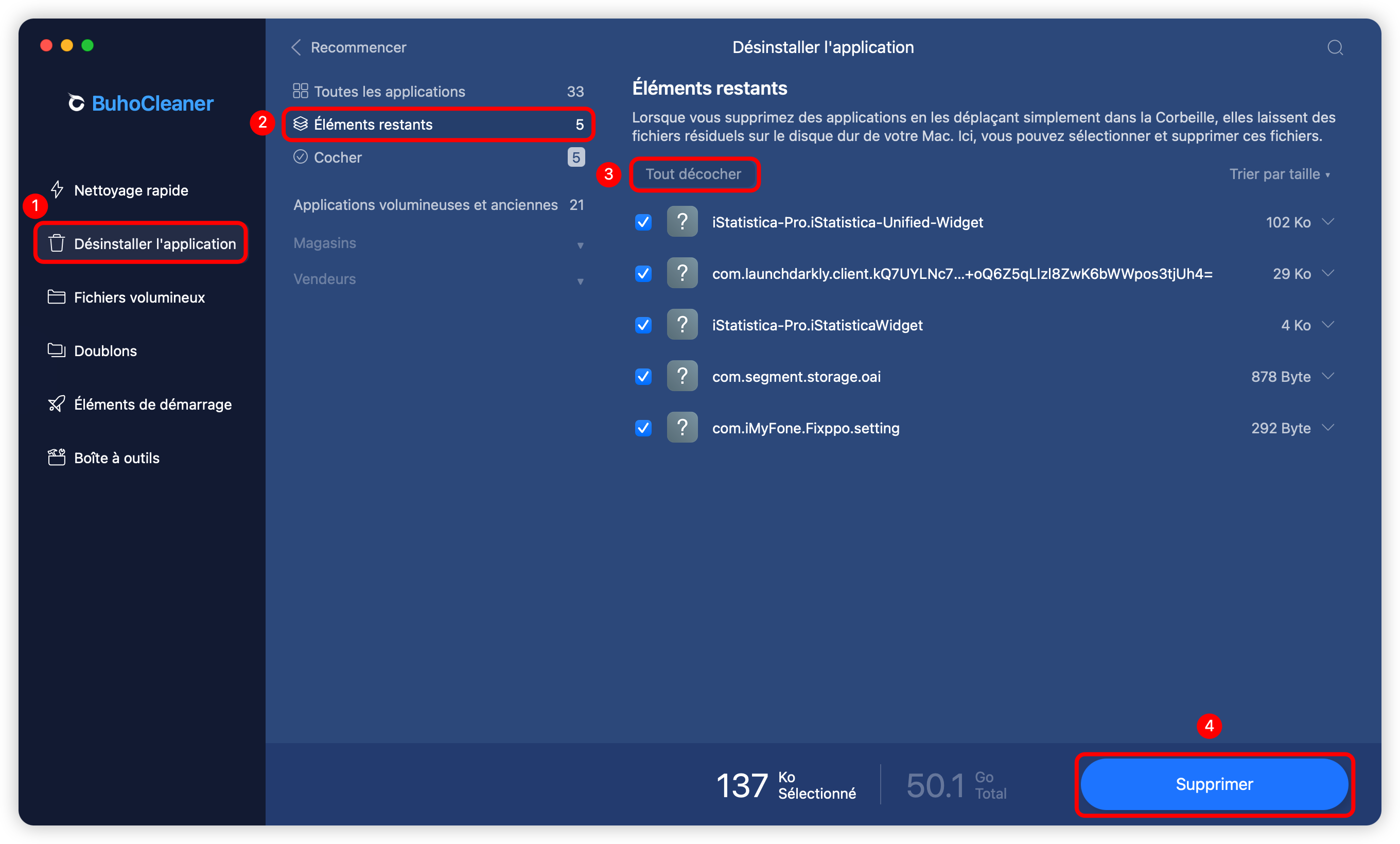Click the layers icon for Éléments restants
Viewport: 1400px width, 844px height.
(300, 124)
